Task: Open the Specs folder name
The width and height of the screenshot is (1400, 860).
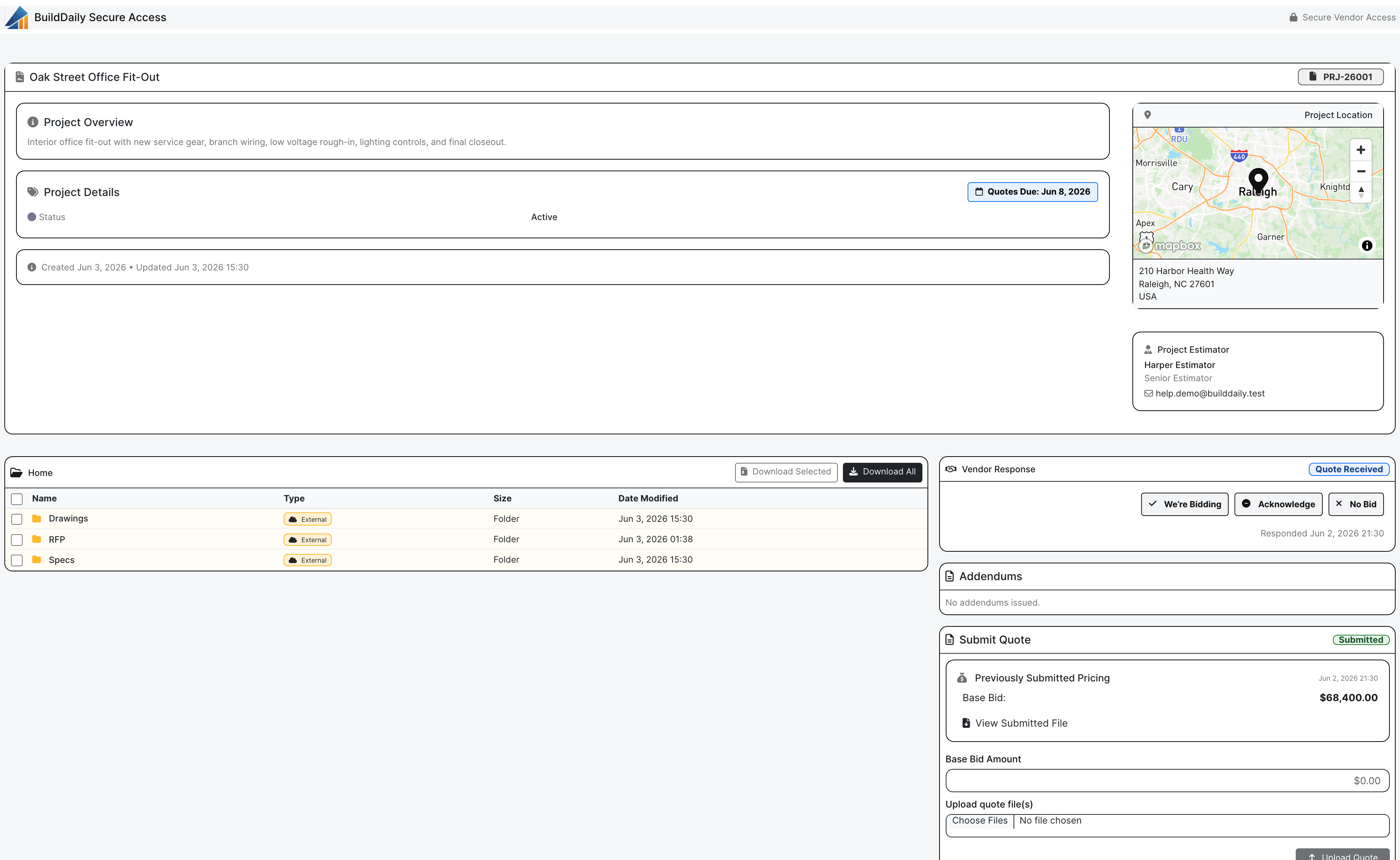Action: (62, 560)
